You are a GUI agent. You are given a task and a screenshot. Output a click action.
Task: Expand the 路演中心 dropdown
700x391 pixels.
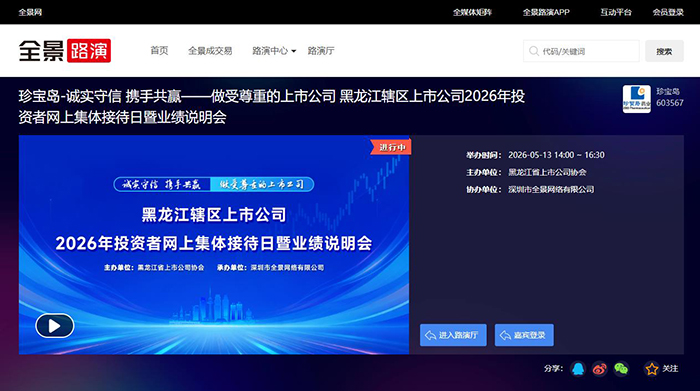274,51
